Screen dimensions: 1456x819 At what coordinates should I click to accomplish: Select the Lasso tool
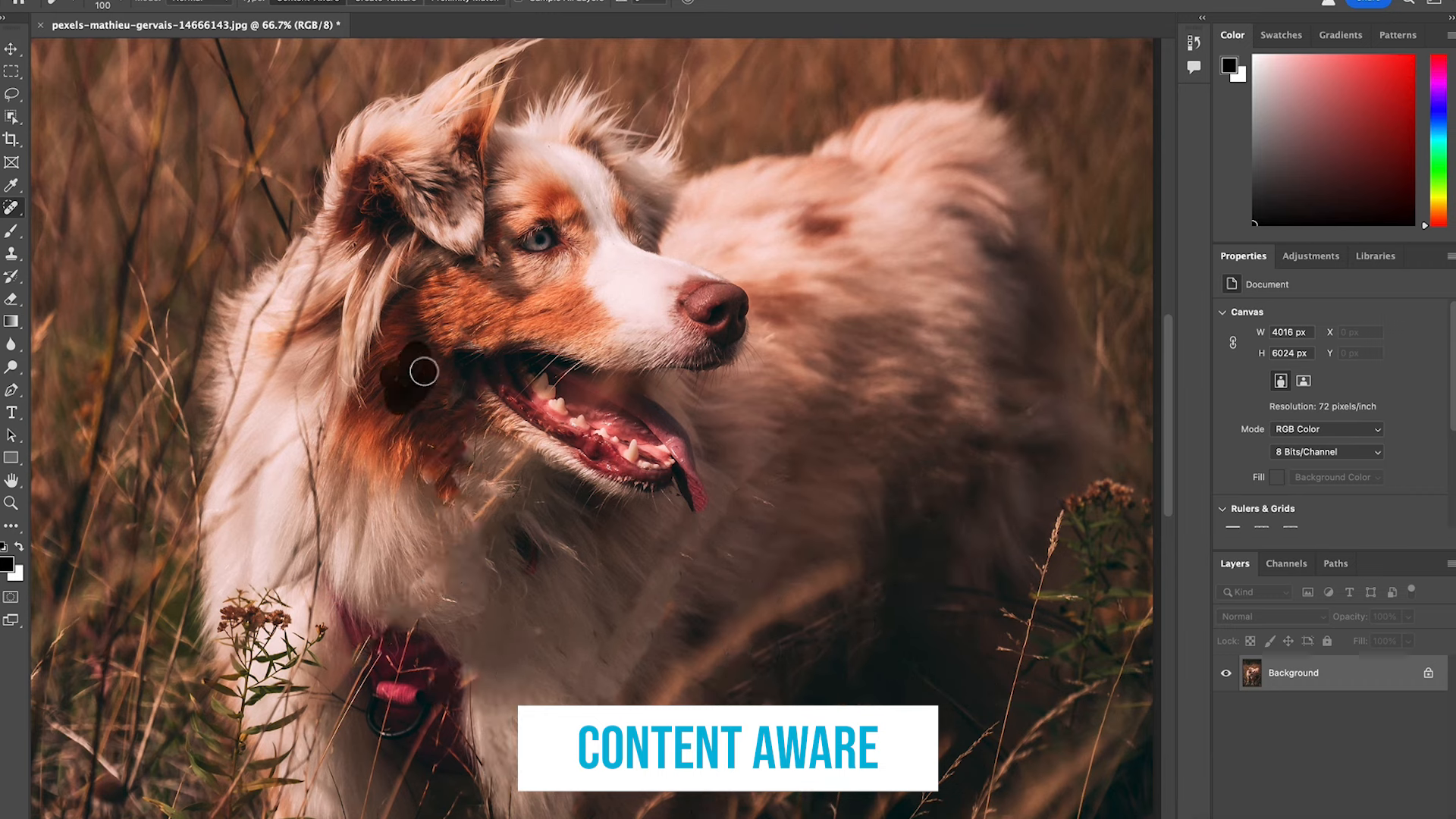tap(12, 94)
